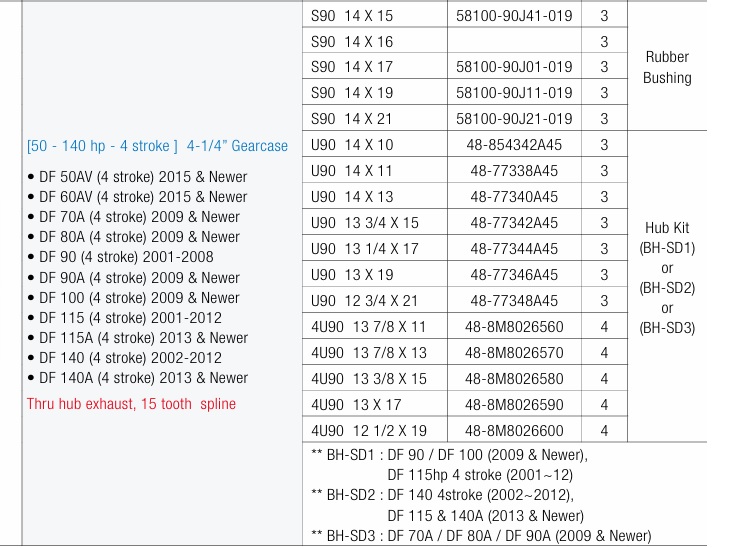This screenshot has height=548, width=733.
Task: Select the S90 14 X 16 row
Action: pyautogui.click(x=352, y=41)
